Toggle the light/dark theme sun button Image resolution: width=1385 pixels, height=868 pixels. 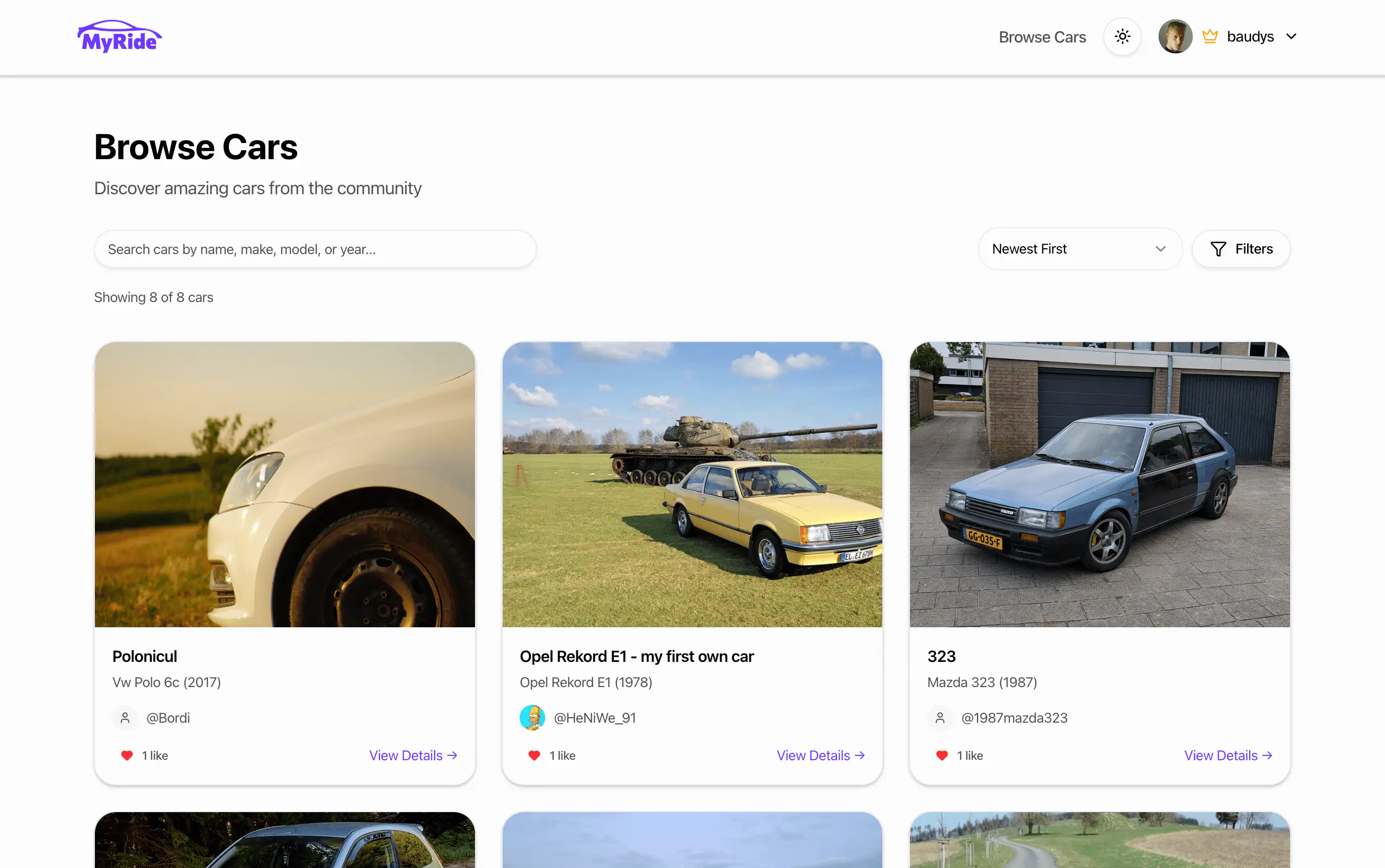pyautogui.click(x=1122, y=37)
